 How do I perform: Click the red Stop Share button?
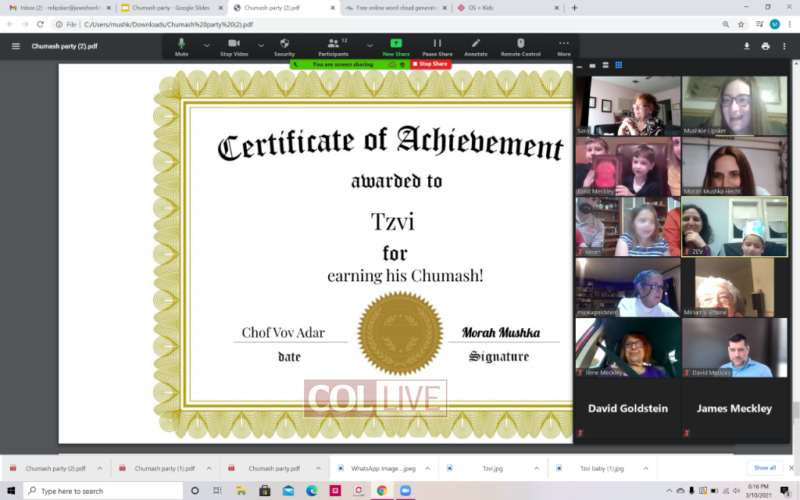(x=430, y=64)
